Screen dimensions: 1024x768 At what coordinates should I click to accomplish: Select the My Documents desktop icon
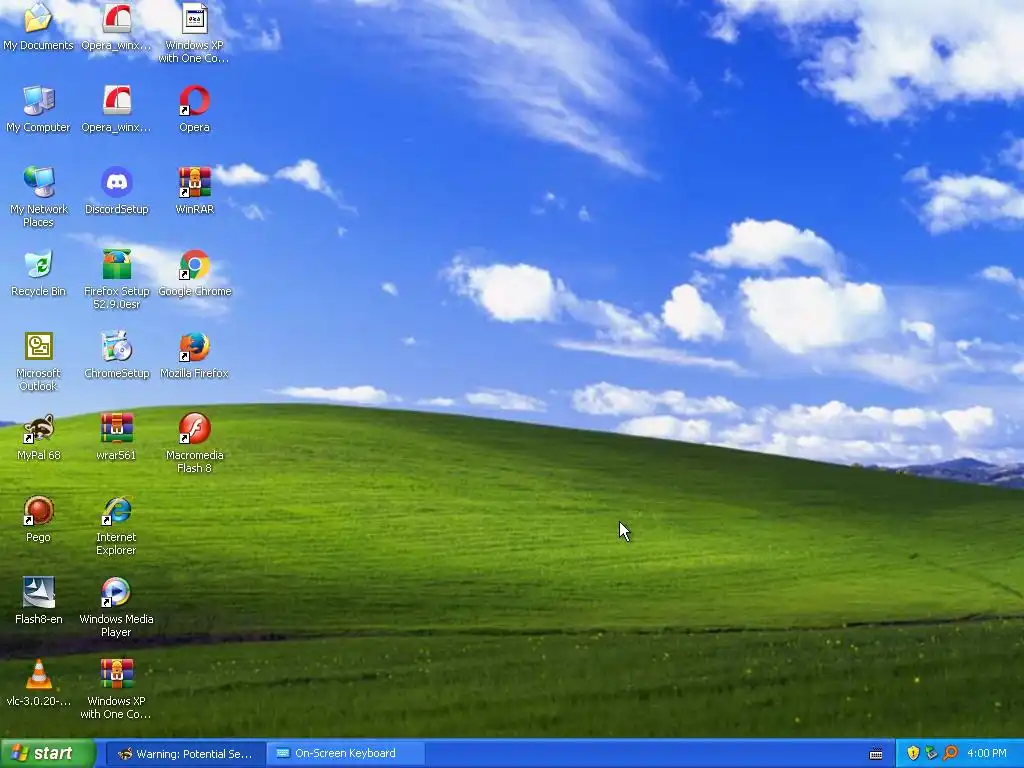pyautogui.click(x=38, y=20)
